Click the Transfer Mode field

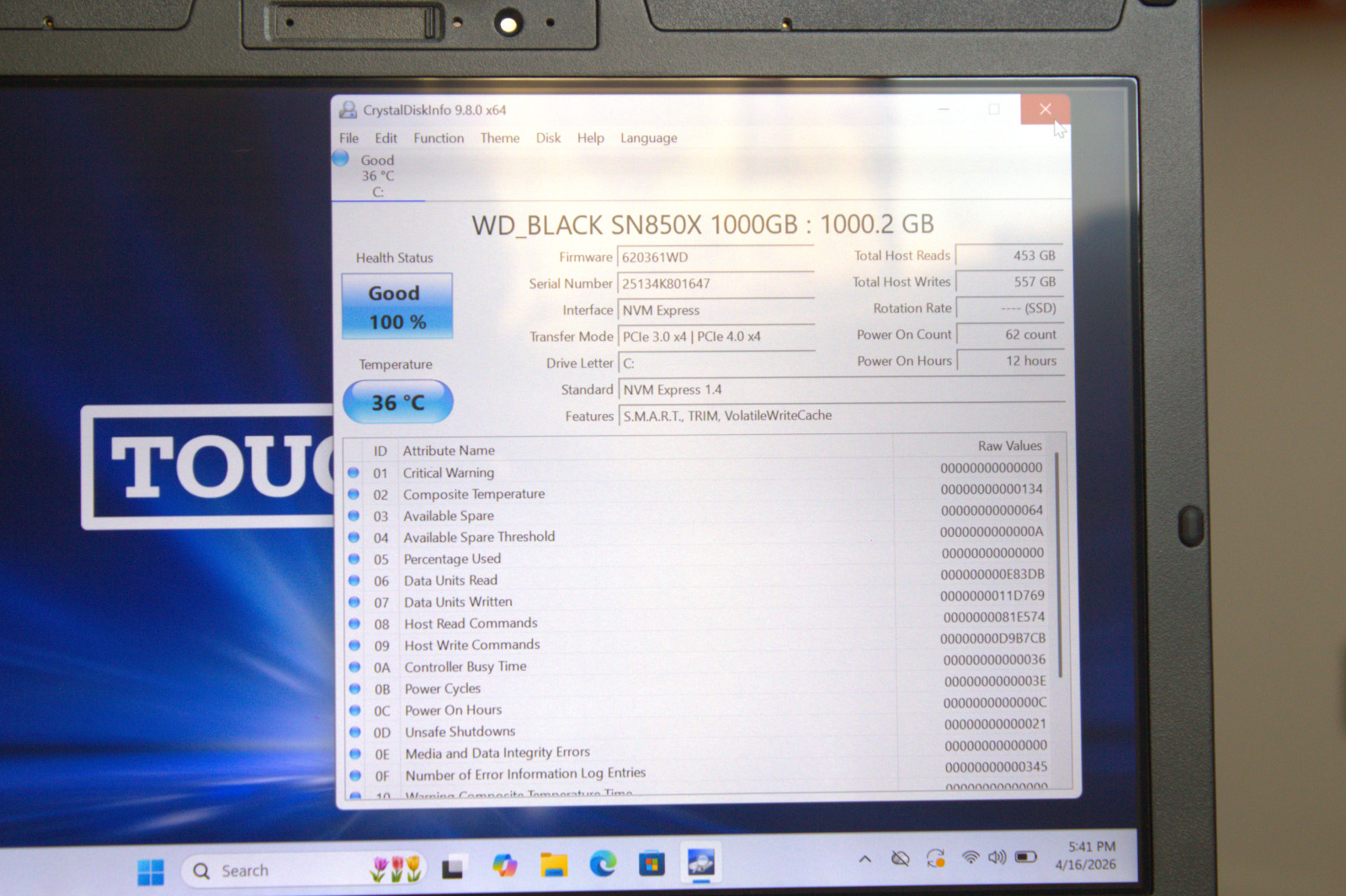pyautogui.click(x=716, y=337)
